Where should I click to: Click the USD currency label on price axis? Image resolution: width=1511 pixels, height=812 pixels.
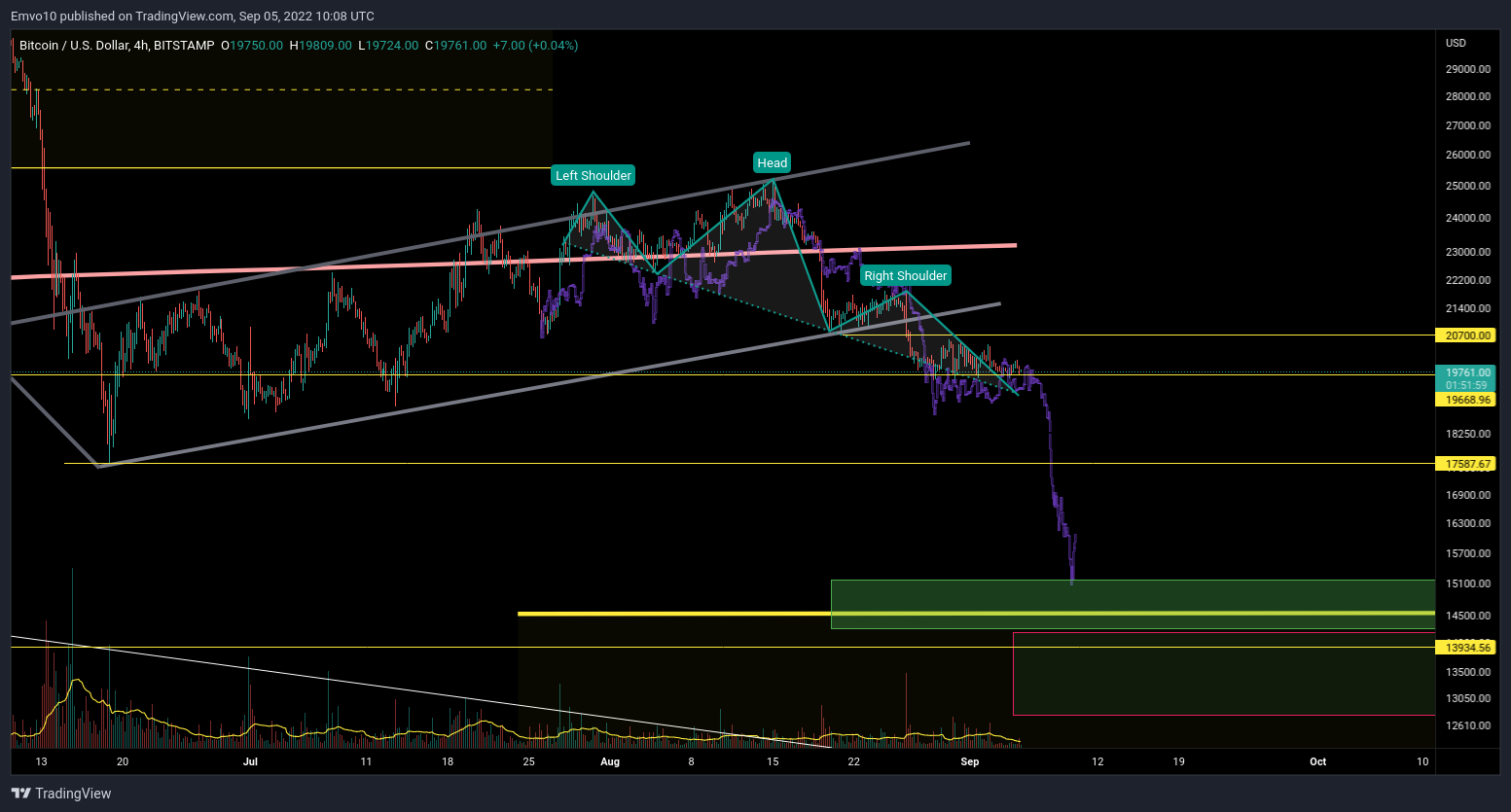point(1456,43)
